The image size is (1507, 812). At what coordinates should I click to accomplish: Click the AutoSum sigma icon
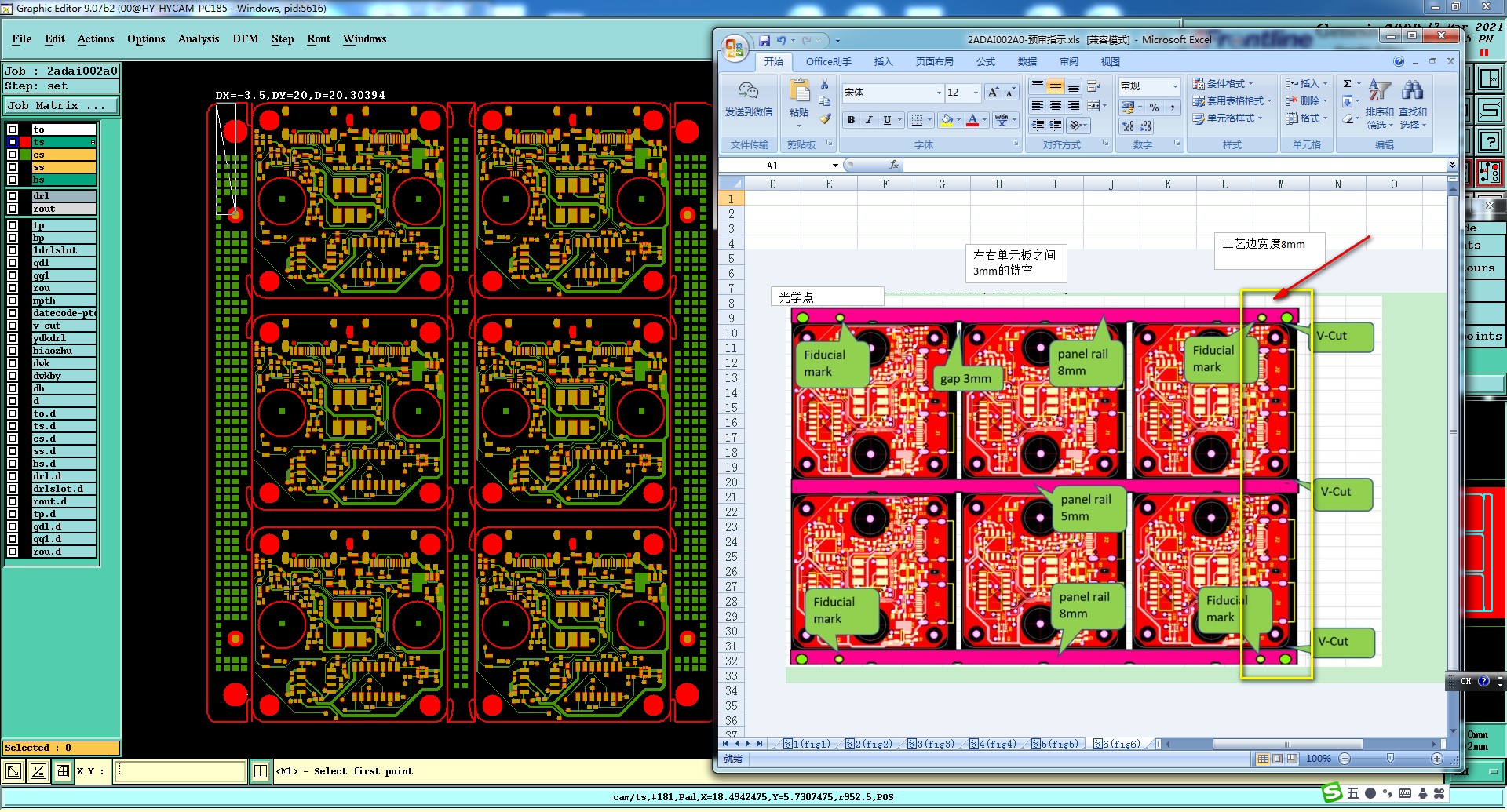point(1347,84)
